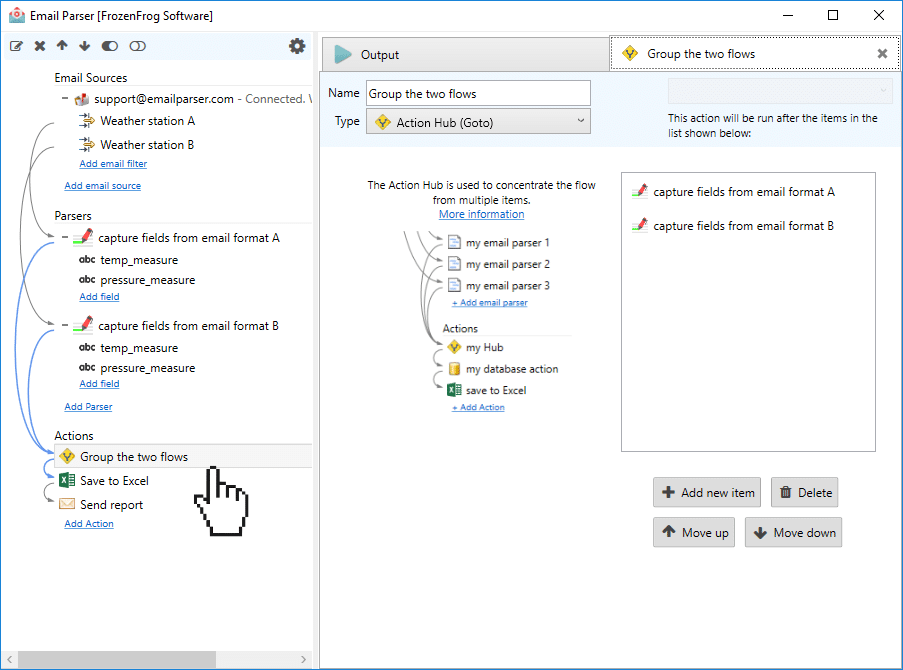This screenshot has height=670, width=903.
Task: Click Add field link under format A
Action: pos(99,297)
